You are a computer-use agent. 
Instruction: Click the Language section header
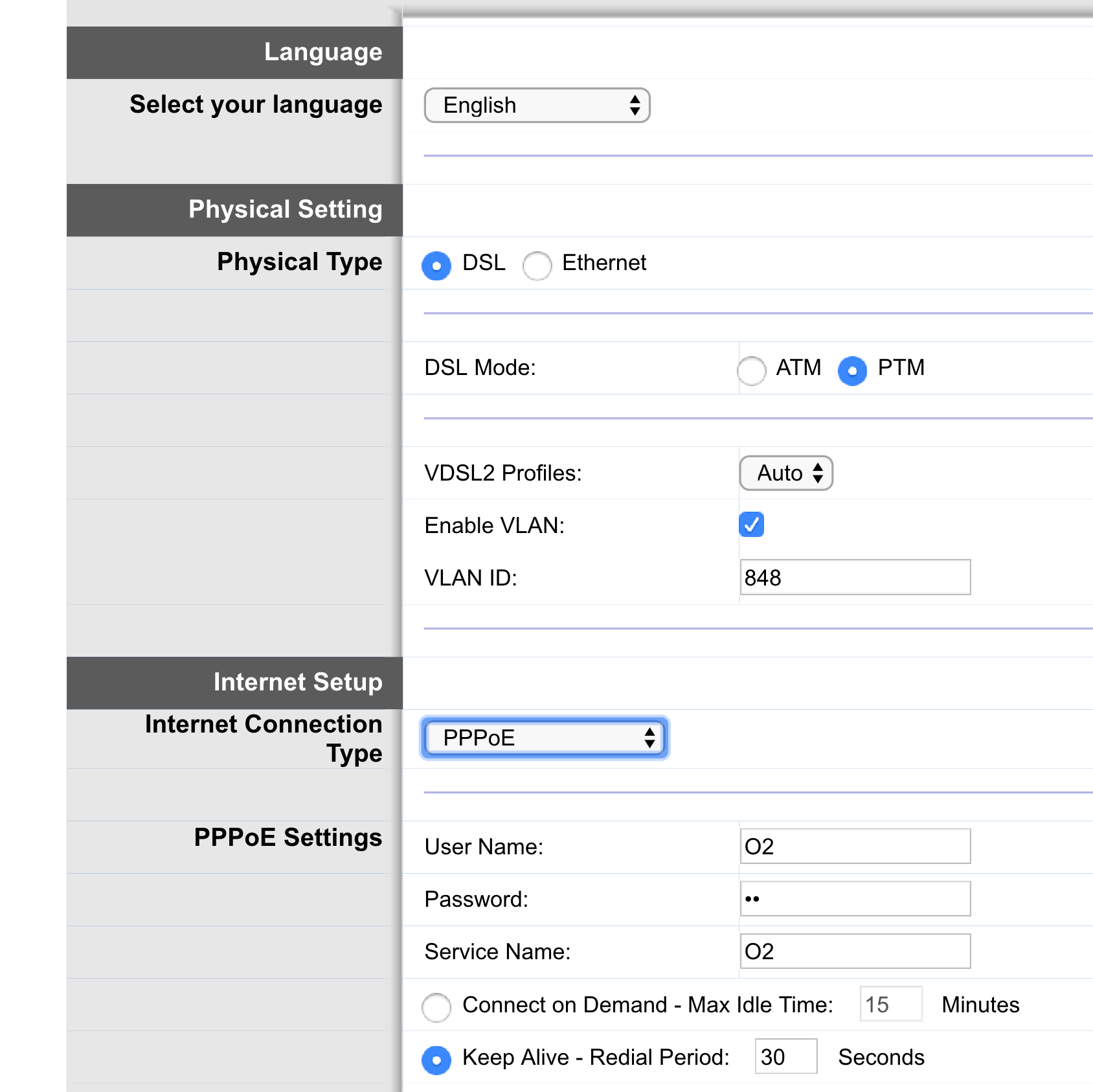pyautogui.click(x=323, y=52)
